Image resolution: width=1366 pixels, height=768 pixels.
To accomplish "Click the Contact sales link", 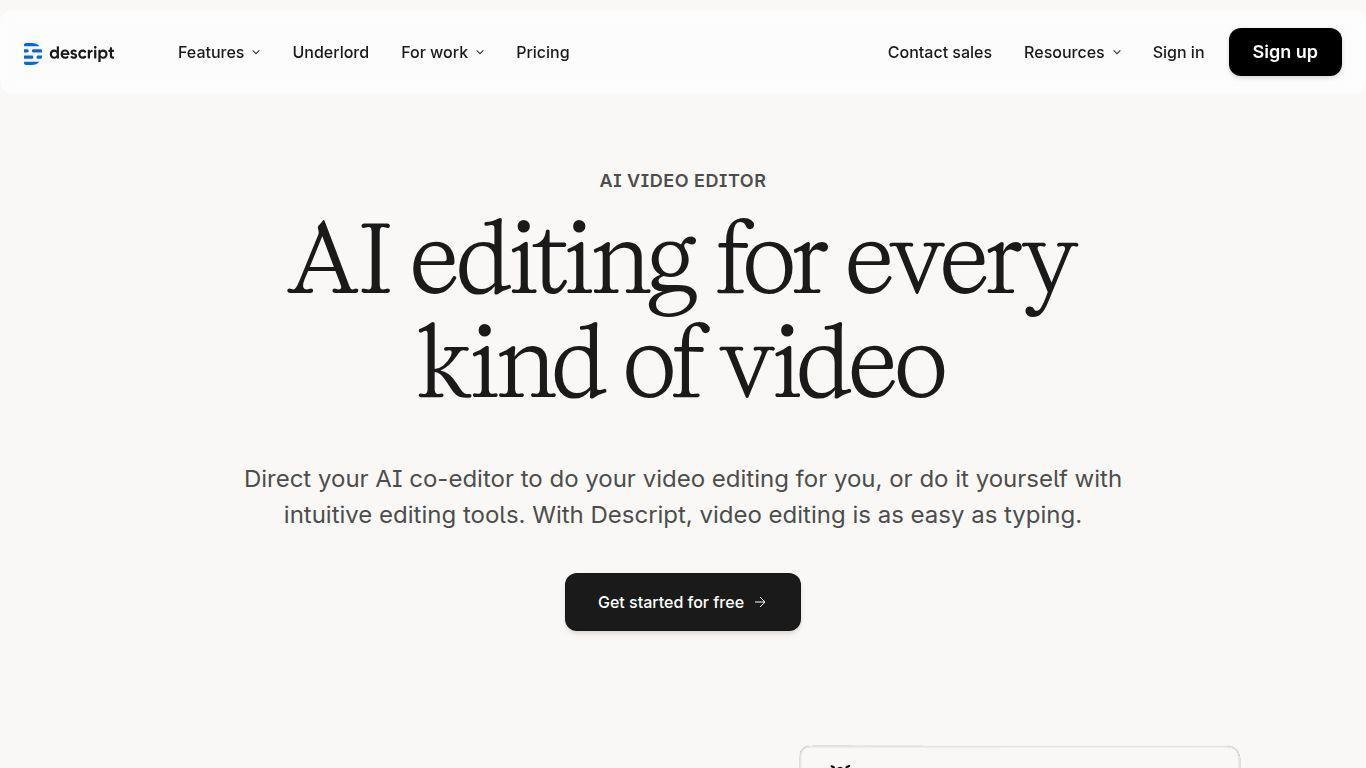I will [x=939, y=52].
